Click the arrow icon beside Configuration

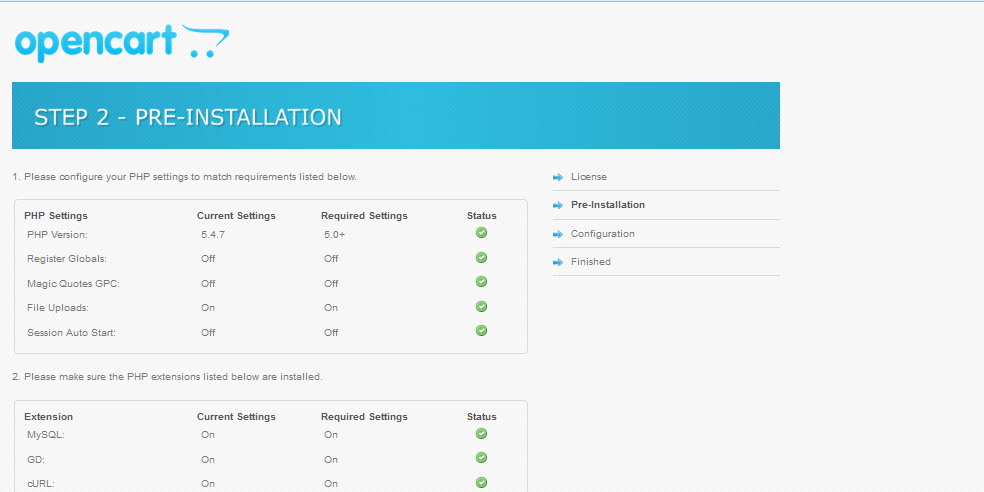point(558,234)
